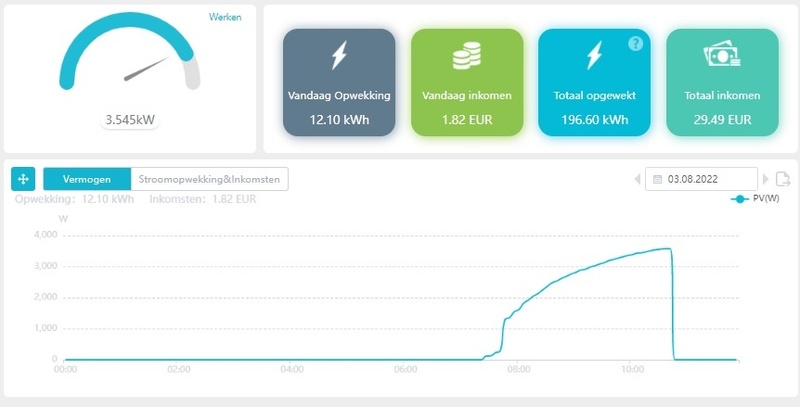Screen dimensions: 800x407
Task: Switch to Stroomopwekking&Inkomsten tab
Action: click(x=209, y=179)
